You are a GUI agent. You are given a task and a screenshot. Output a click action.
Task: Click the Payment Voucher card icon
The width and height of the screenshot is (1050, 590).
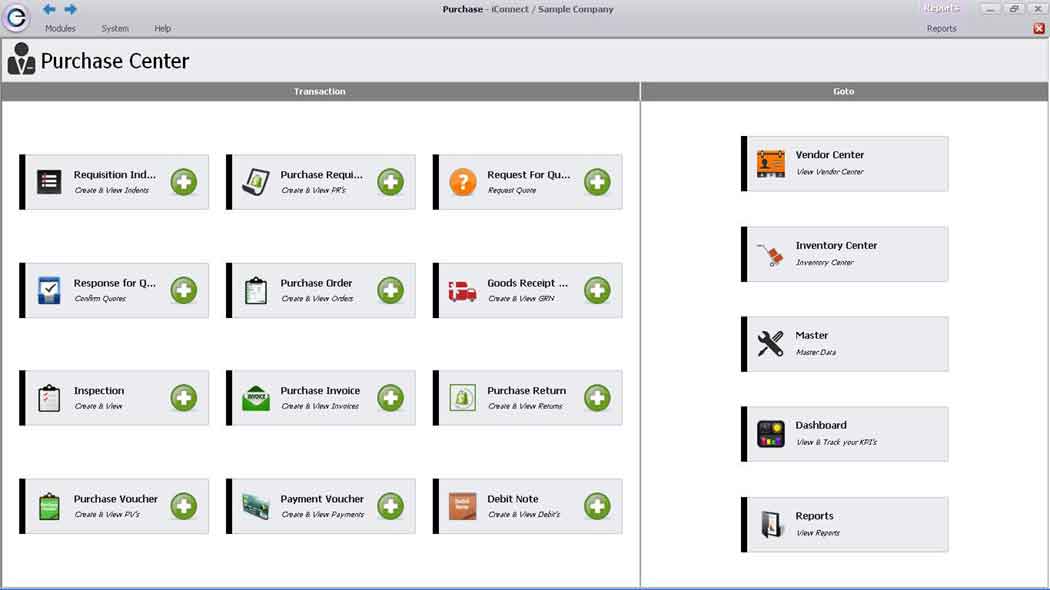(x=256, y=506)
